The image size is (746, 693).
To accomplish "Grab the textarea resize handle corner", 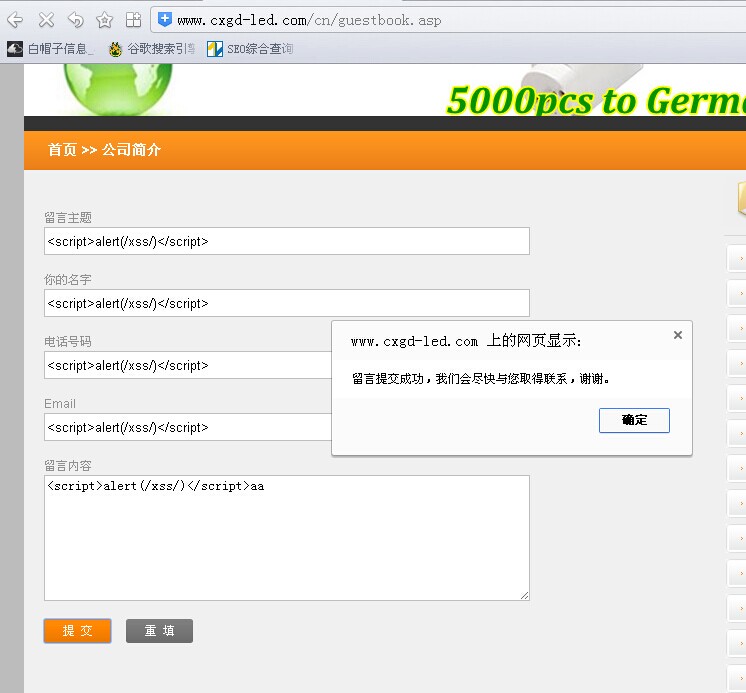I will click(x=524, y=595).
